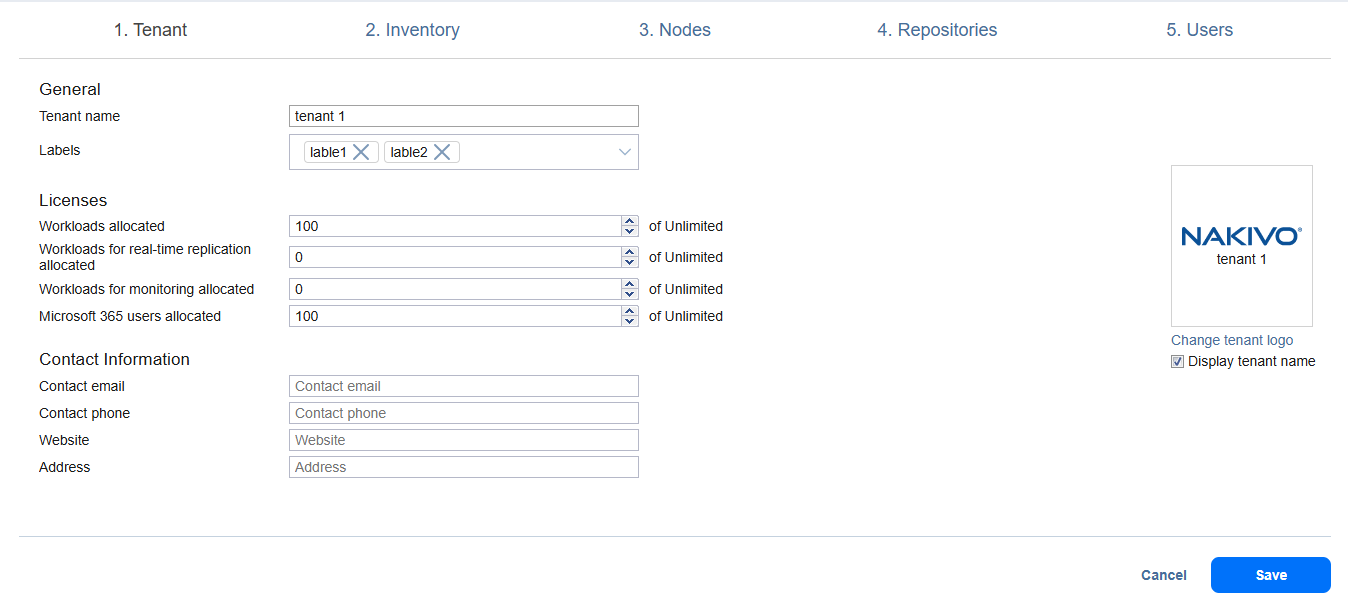This screenshot has height=610, width=1348.
Task: Cancel the tenant editing
Action: pos(1164,575)
